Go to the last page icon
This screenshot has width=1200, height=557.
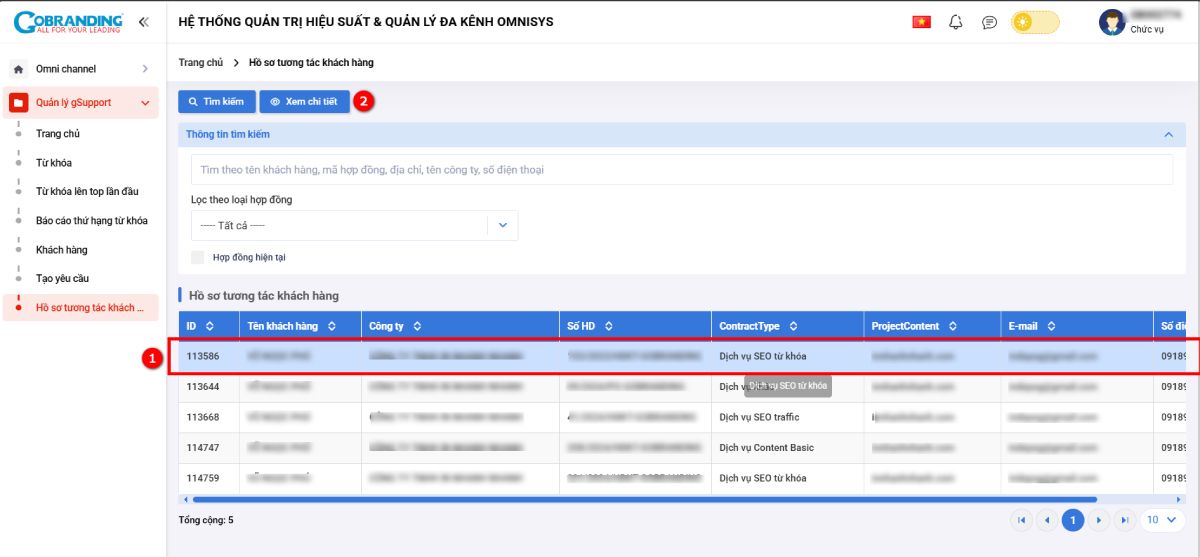[1124, 520]
